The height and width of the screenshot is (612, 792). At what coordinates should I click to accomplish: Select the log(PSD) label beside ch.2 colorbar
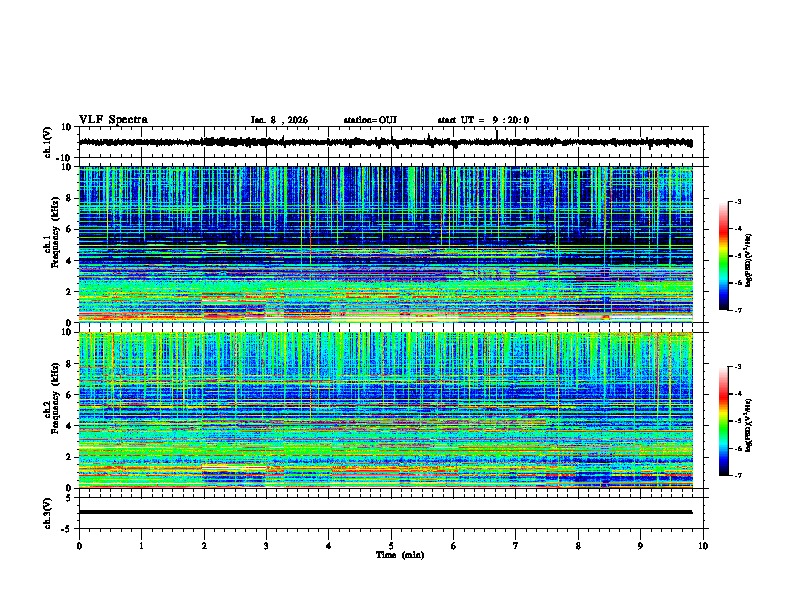pos(749,425)
